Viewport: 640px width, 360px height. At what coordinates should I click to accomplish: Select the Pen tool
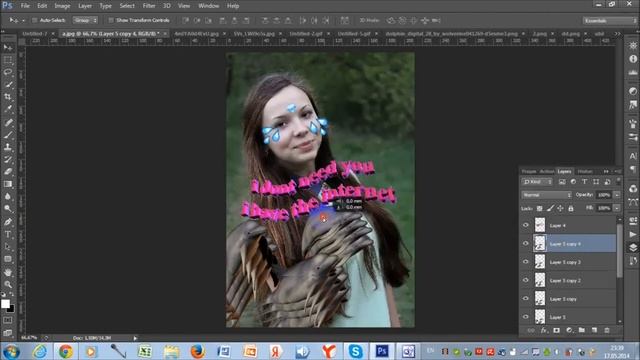[8, 222]
